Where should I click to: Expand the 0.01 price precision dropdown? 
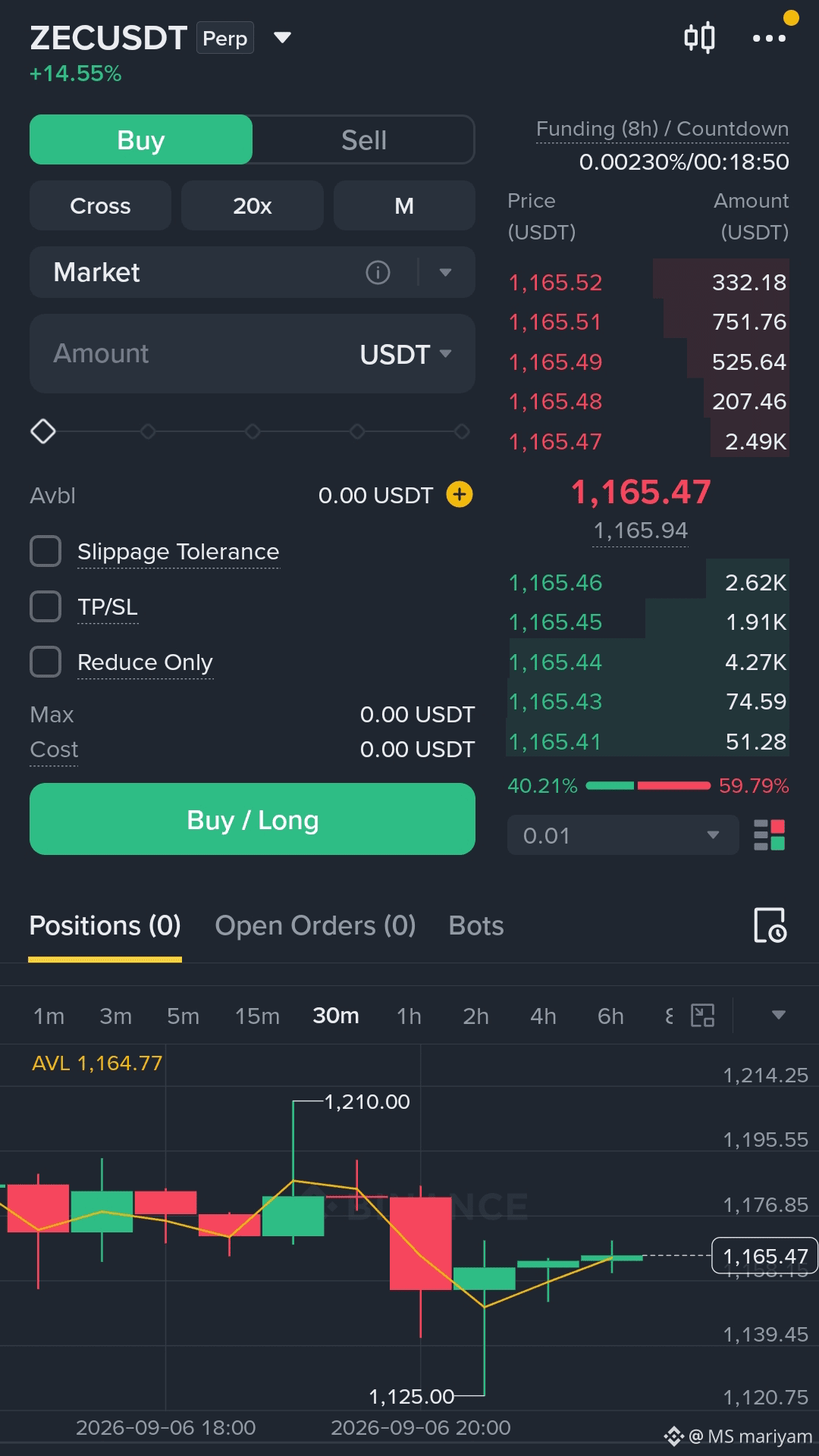pos(623,835)
